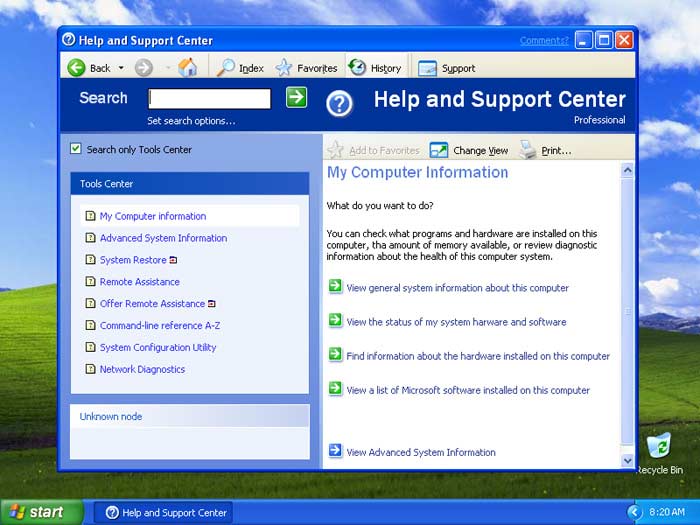Select My Computer information link
This screenshot has height=525, width=700.
pos(153,216)
